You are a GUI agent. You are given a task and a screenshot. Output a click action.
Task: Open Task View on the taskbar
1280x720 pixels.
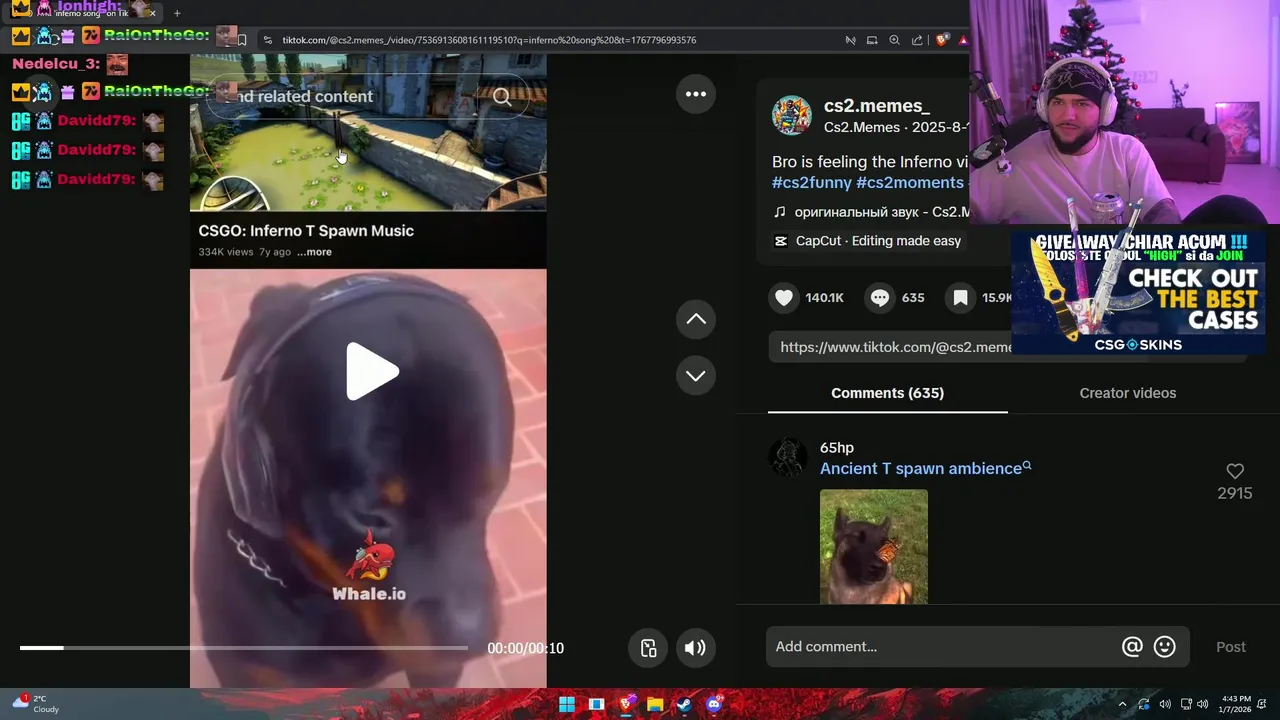coord(596,704)
